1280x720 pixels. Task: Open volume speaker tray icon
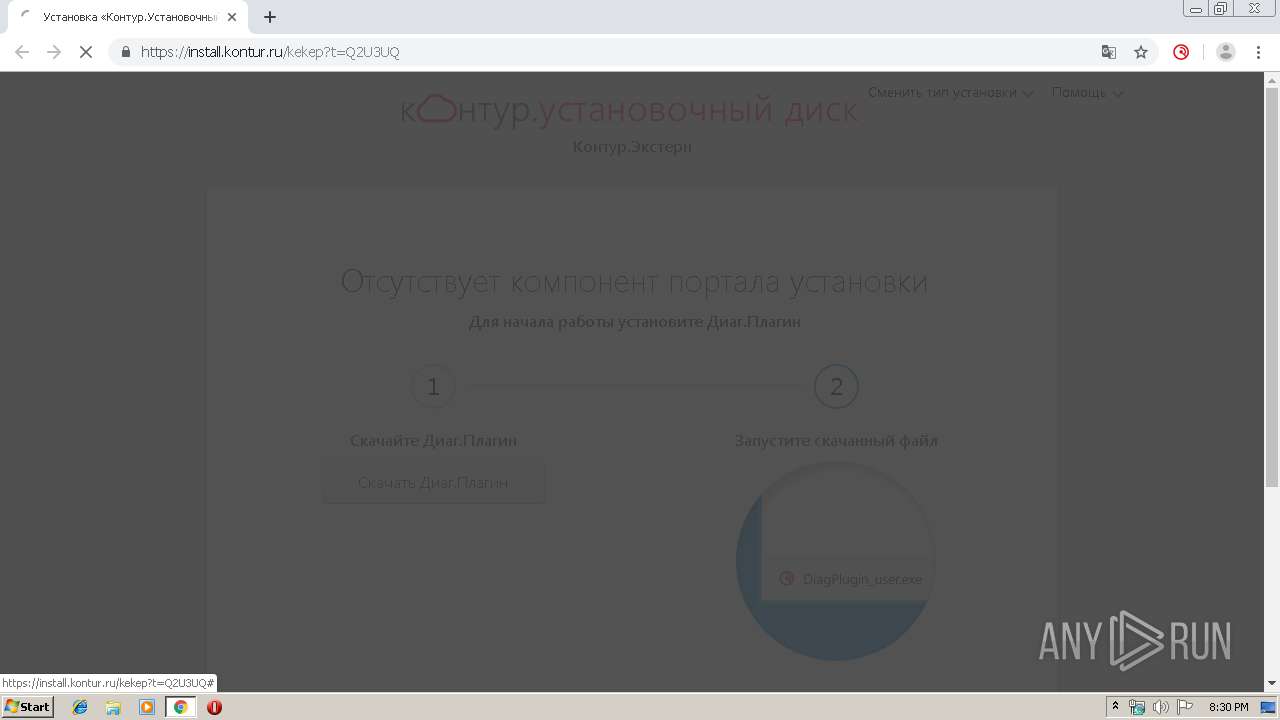click(x=1160, y=707)
